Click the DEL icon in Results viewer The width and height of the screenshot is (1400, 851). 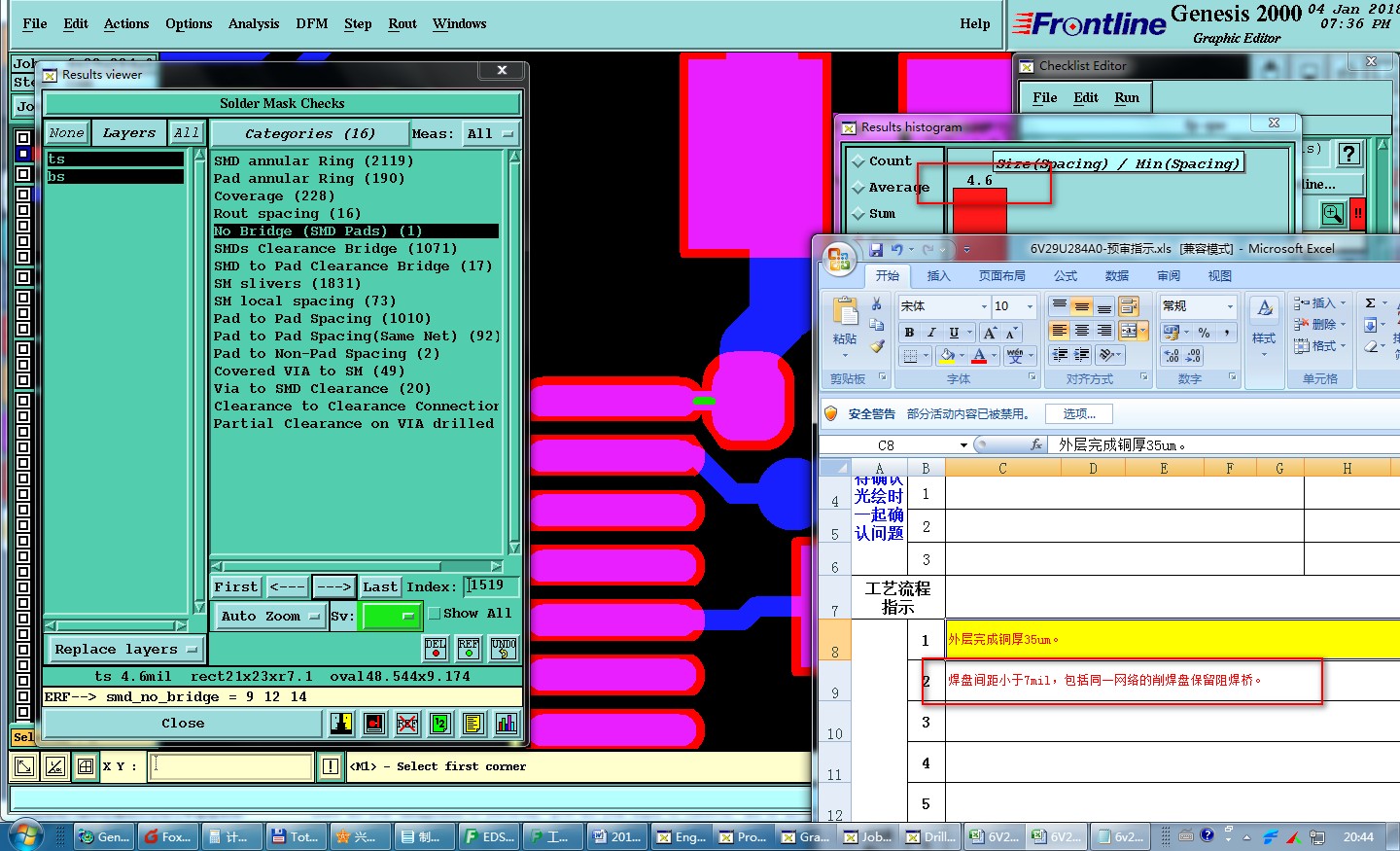[436, 649]
